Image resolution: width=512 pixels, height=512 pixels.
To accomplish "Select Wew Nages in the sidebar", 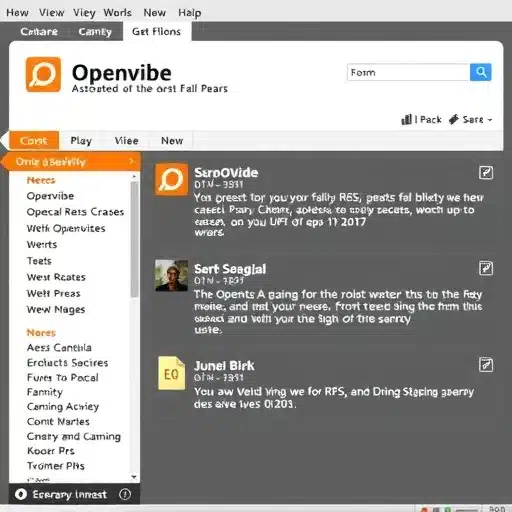I will tap(56, 310).
